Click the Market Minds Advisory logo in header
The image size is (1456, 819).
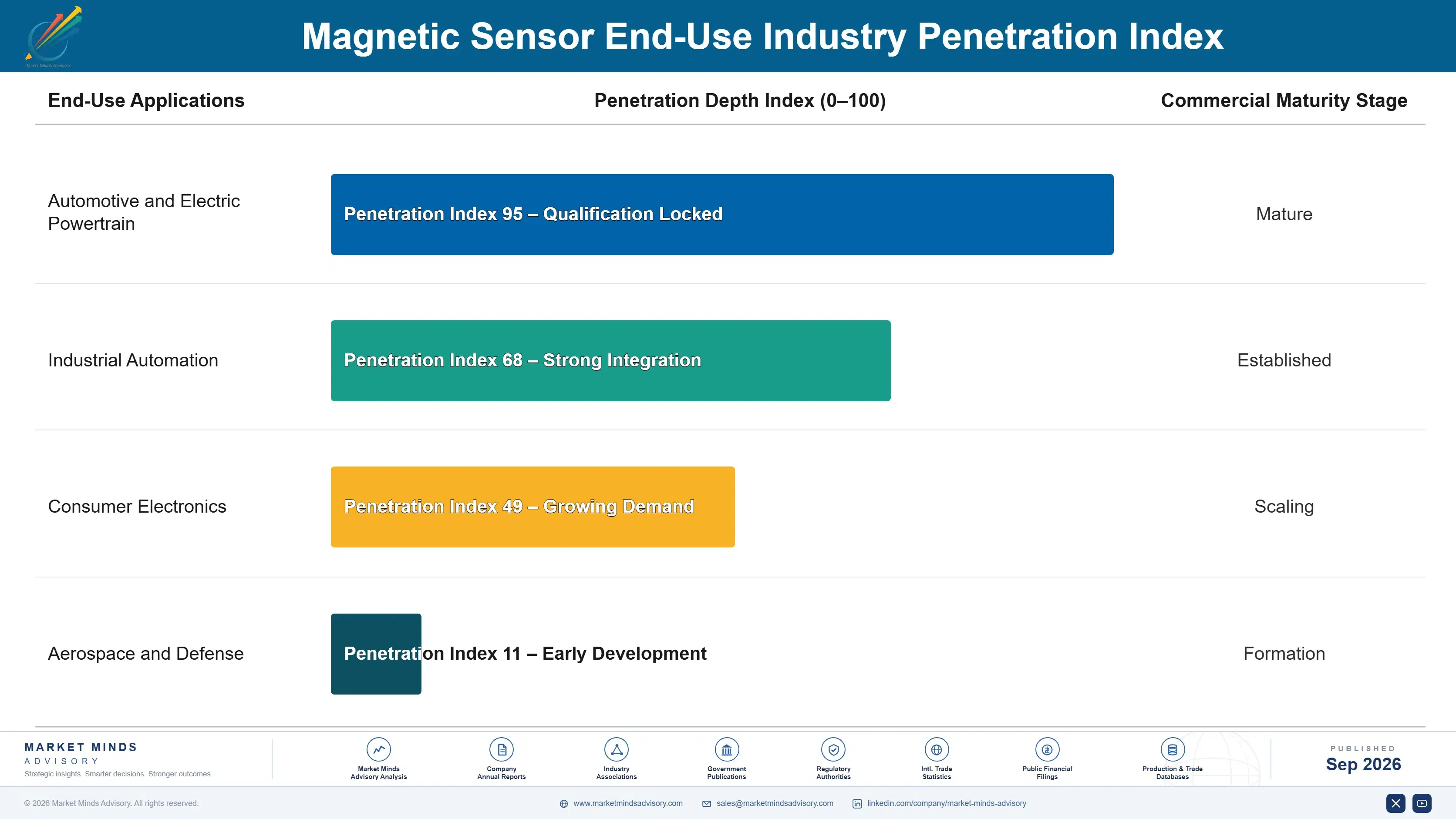click(54, 37)
